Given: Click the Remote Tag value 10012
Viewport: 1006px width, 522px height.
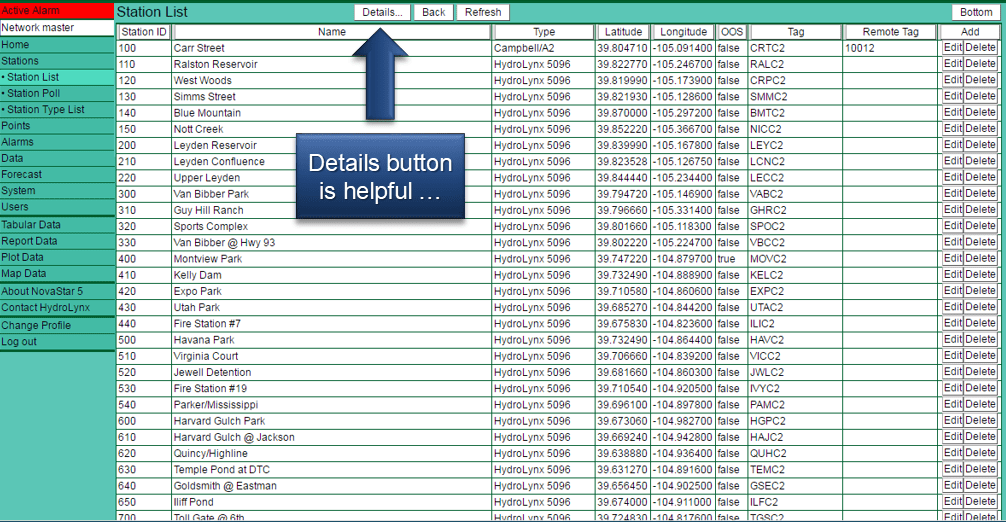Looking at the screenshot, I should point(860,48).
